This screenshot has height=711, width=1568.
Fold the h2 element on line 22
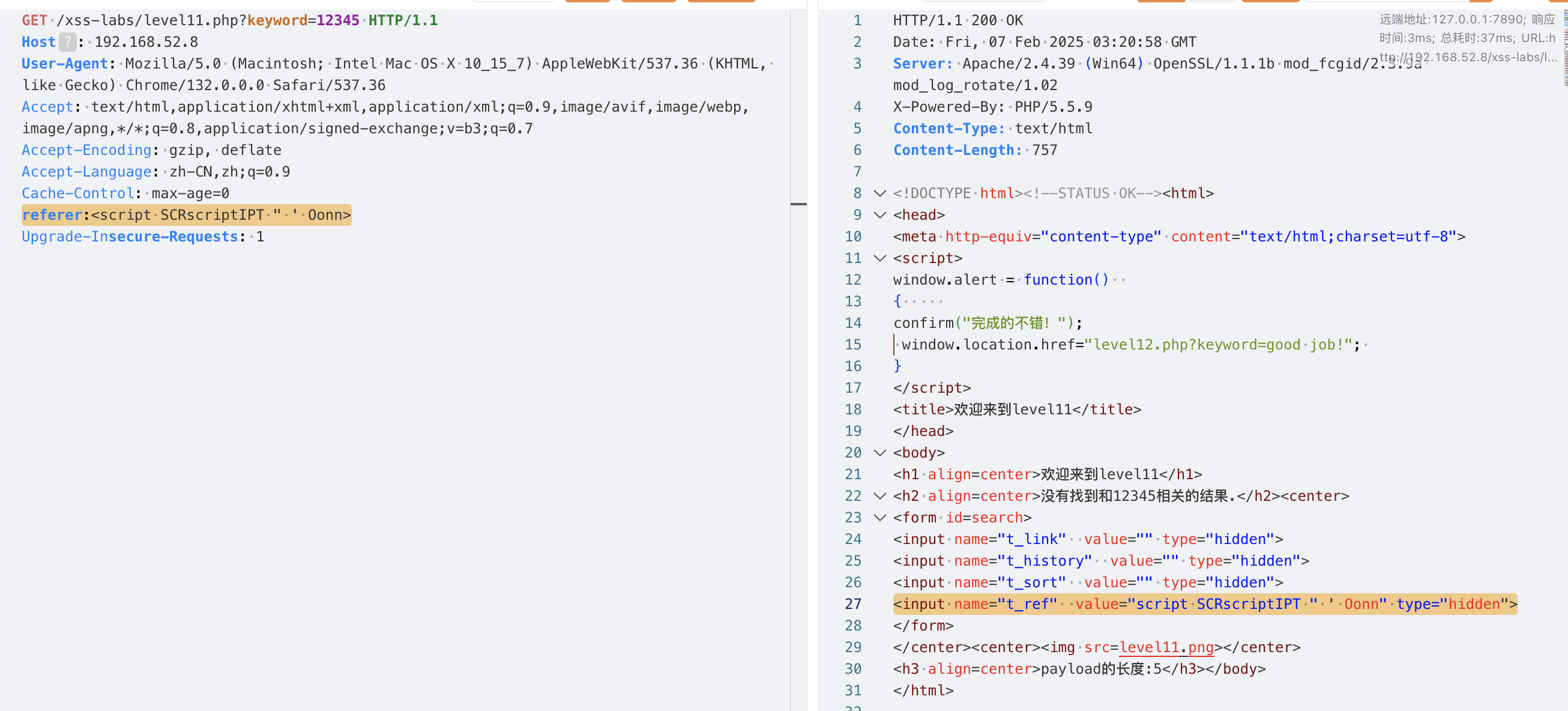click(x=879, y=496)
